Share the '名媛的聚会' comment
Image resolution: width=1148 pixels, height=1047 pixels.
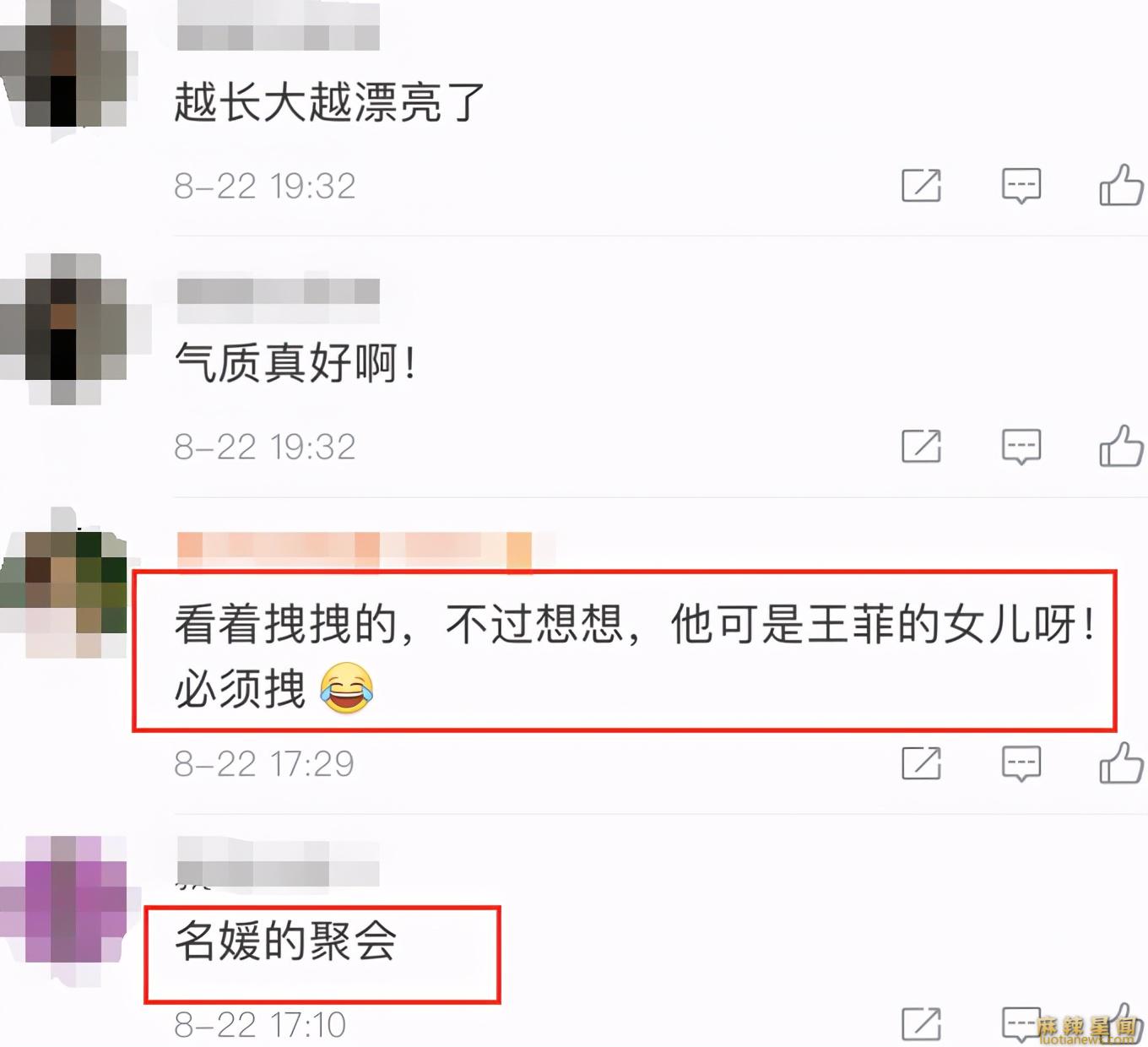tap(921, 1024)
